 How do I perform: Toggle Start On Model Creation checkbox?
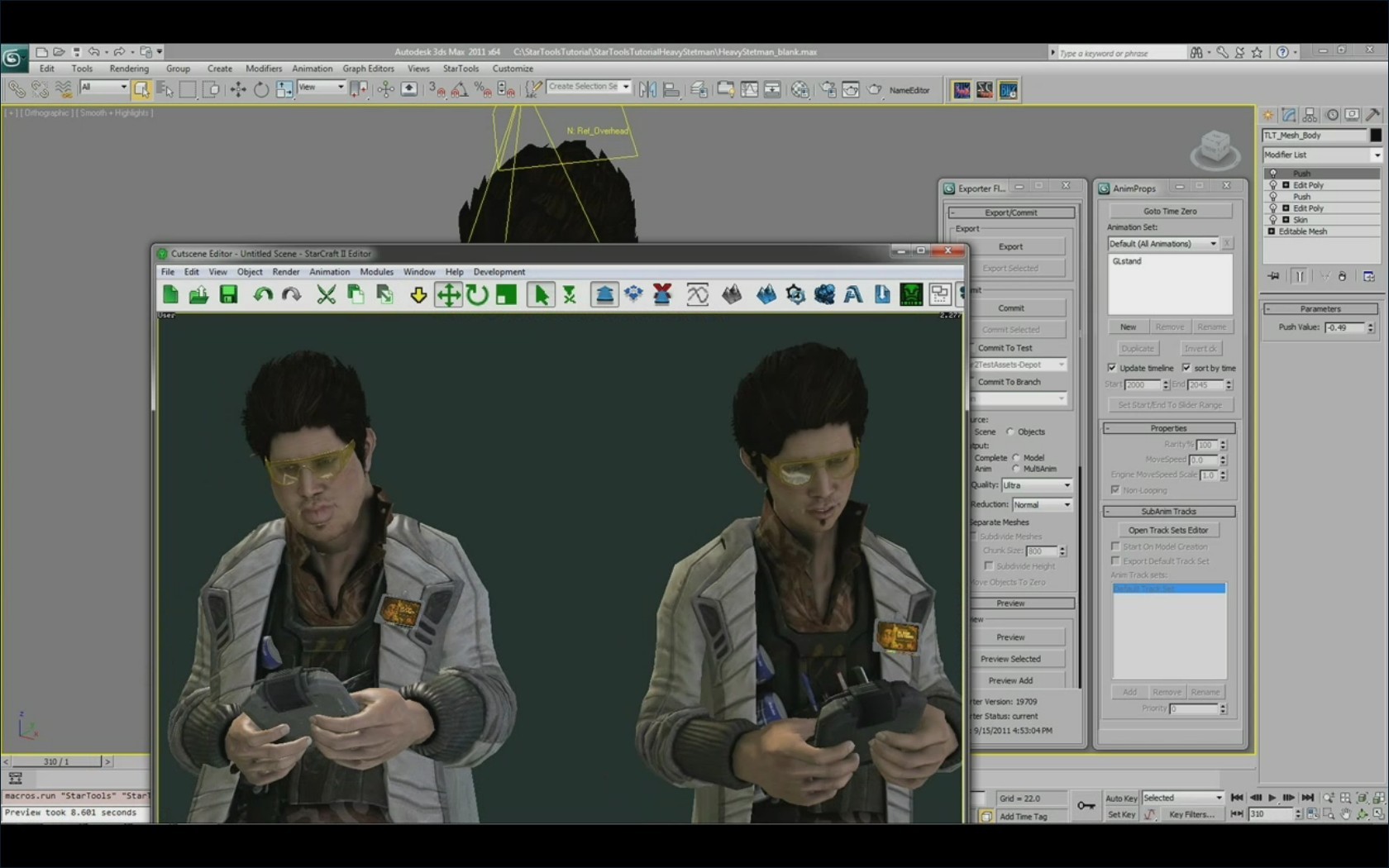(1115, 546)
